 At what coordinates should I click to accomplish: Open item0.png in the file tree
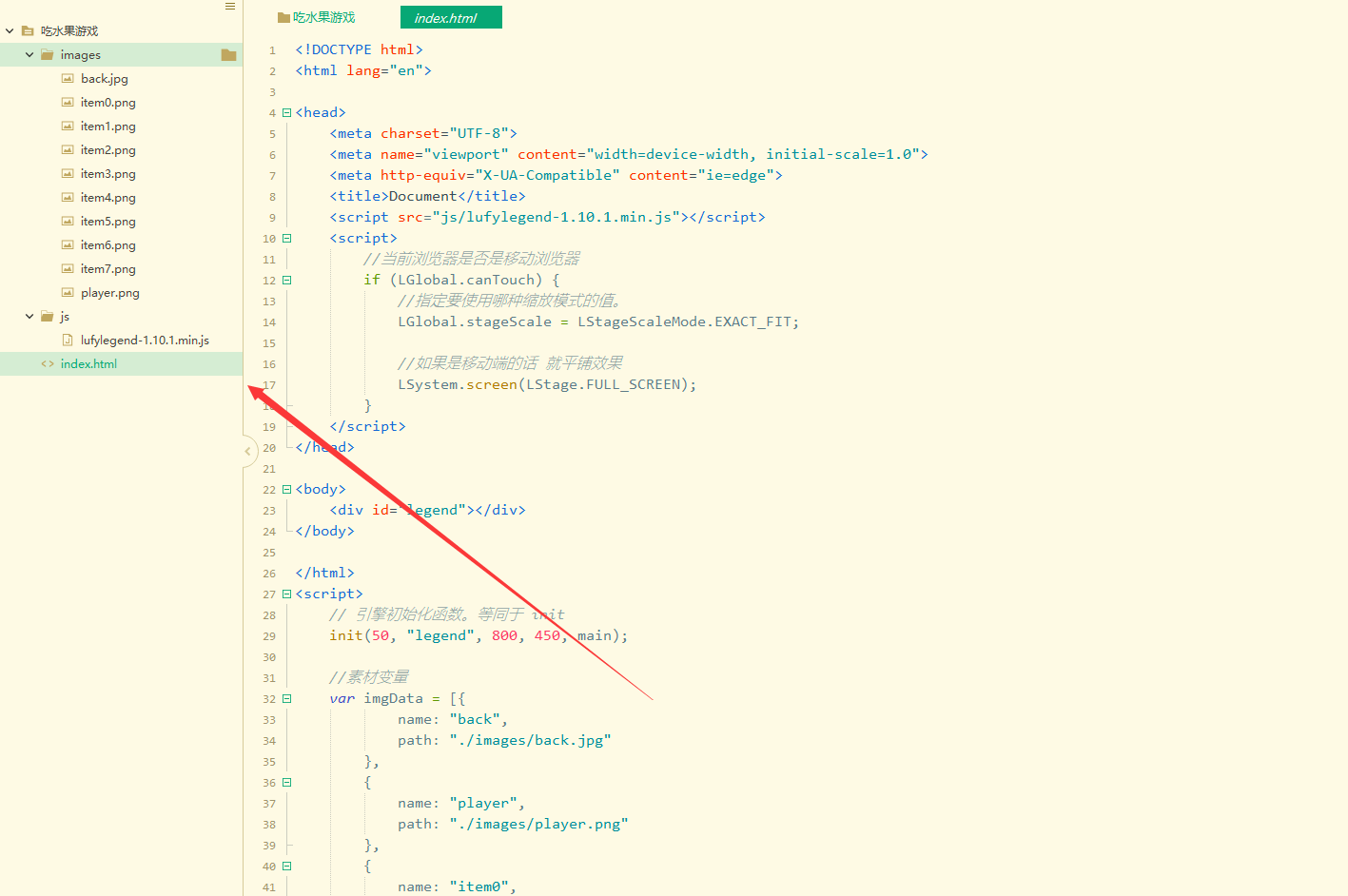click(x=108, y=103)
